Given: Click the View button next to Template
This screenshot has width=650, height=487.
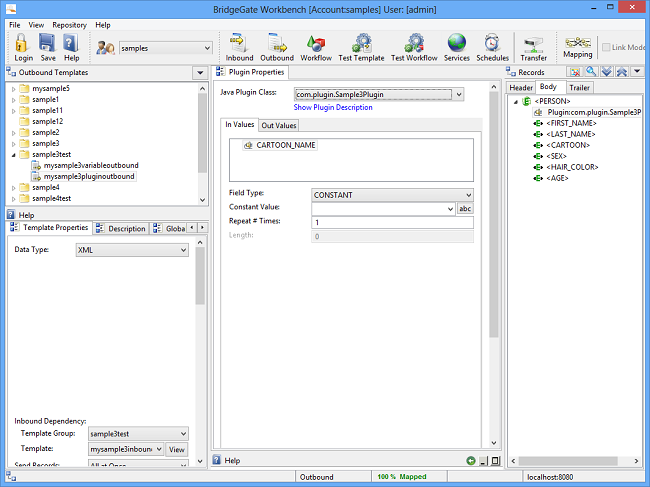Looking at the screenshot, I should click(x=177, y=449).
